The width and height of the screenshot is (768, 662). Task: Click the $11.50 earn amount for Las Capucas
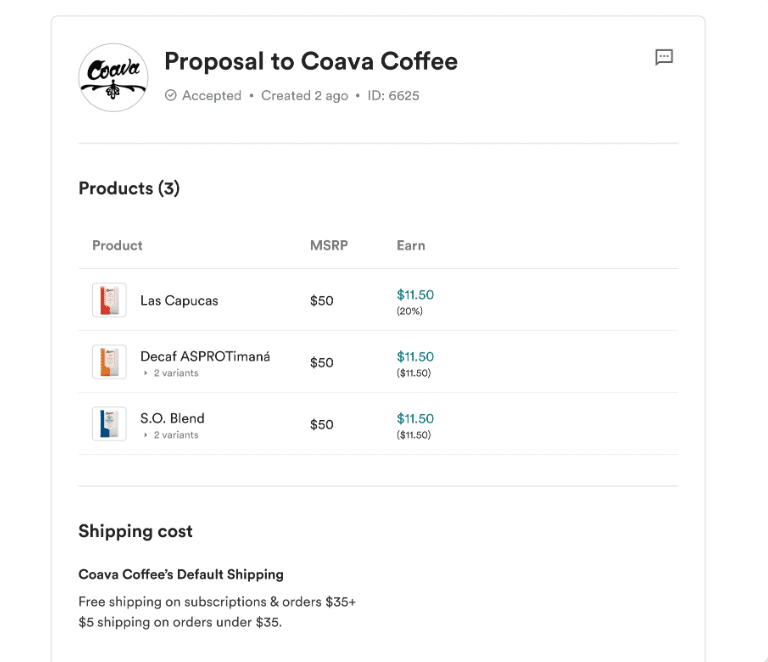(x=415, y=295)
